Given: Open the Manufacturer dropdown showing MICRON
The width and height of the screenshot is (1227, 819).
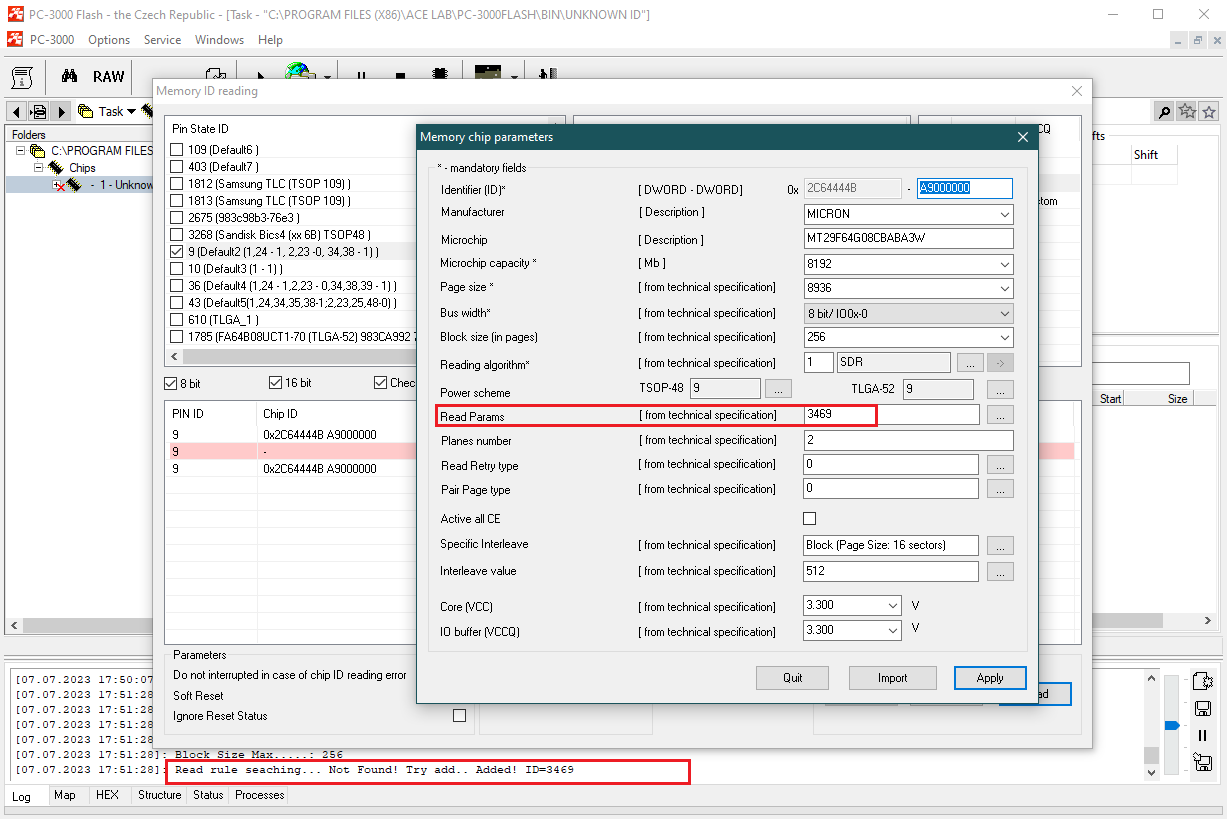Looking at the screenshot, I should coord(908,214).
